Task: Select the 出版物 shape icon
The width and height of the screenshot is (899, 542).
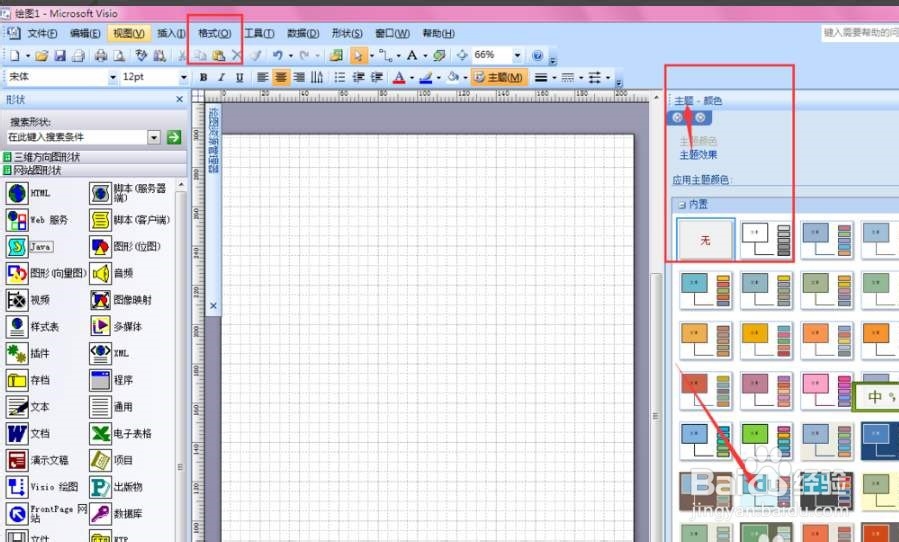Action: (100, 487)
